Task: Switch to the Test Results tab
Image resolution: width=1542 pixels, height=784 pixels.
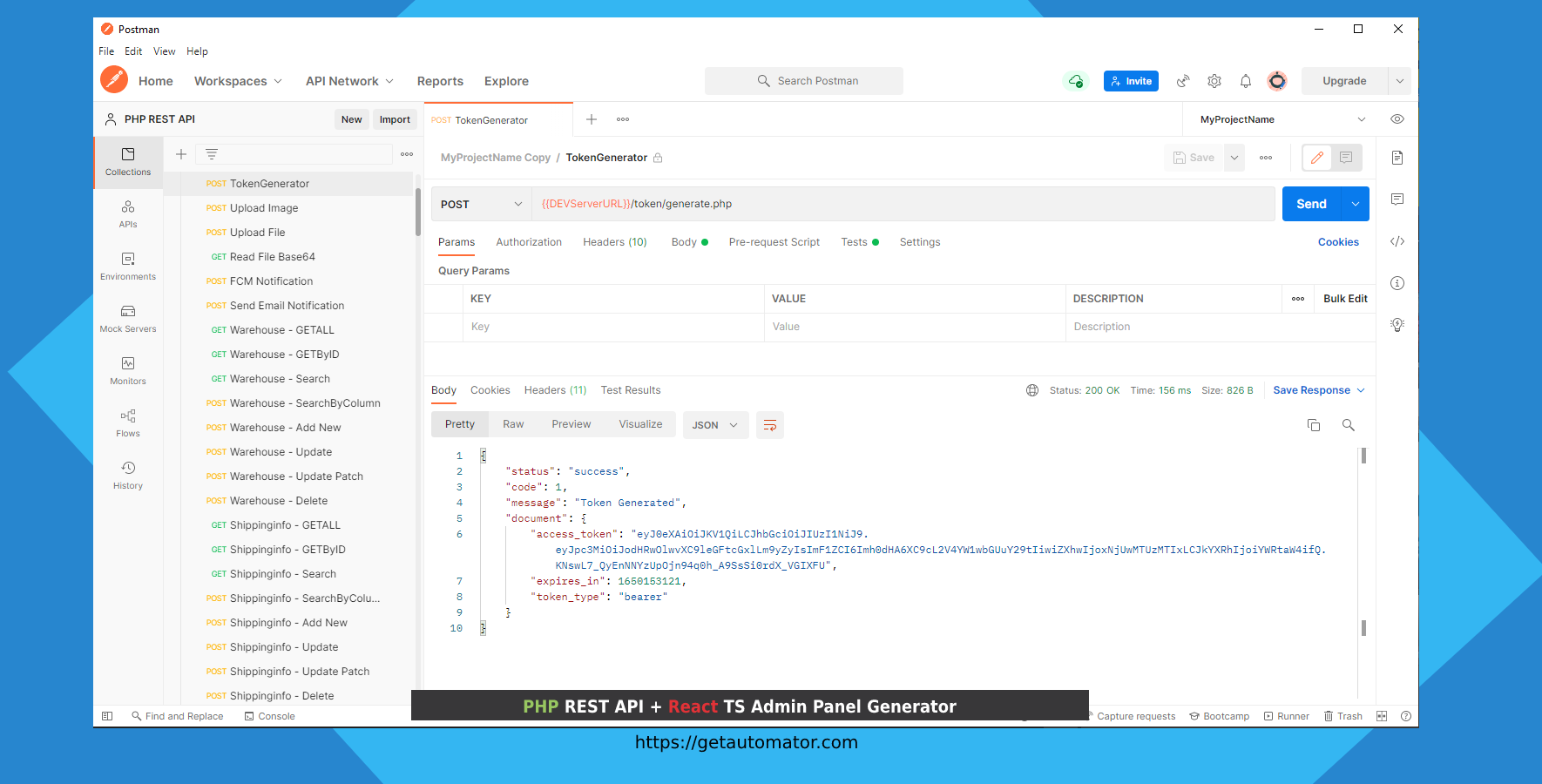Action: pos(631,390)
